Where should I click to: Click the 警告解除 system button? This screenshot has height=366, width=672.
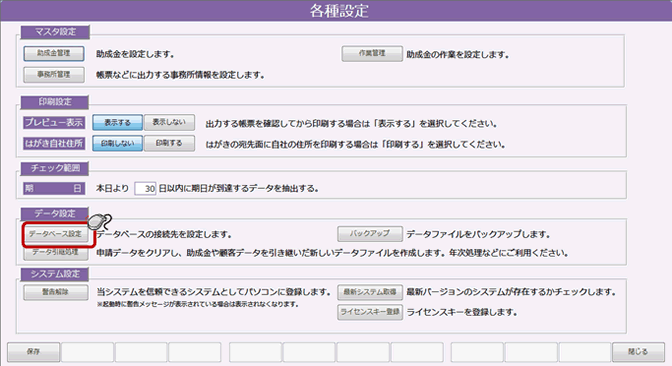pos(56,292)
